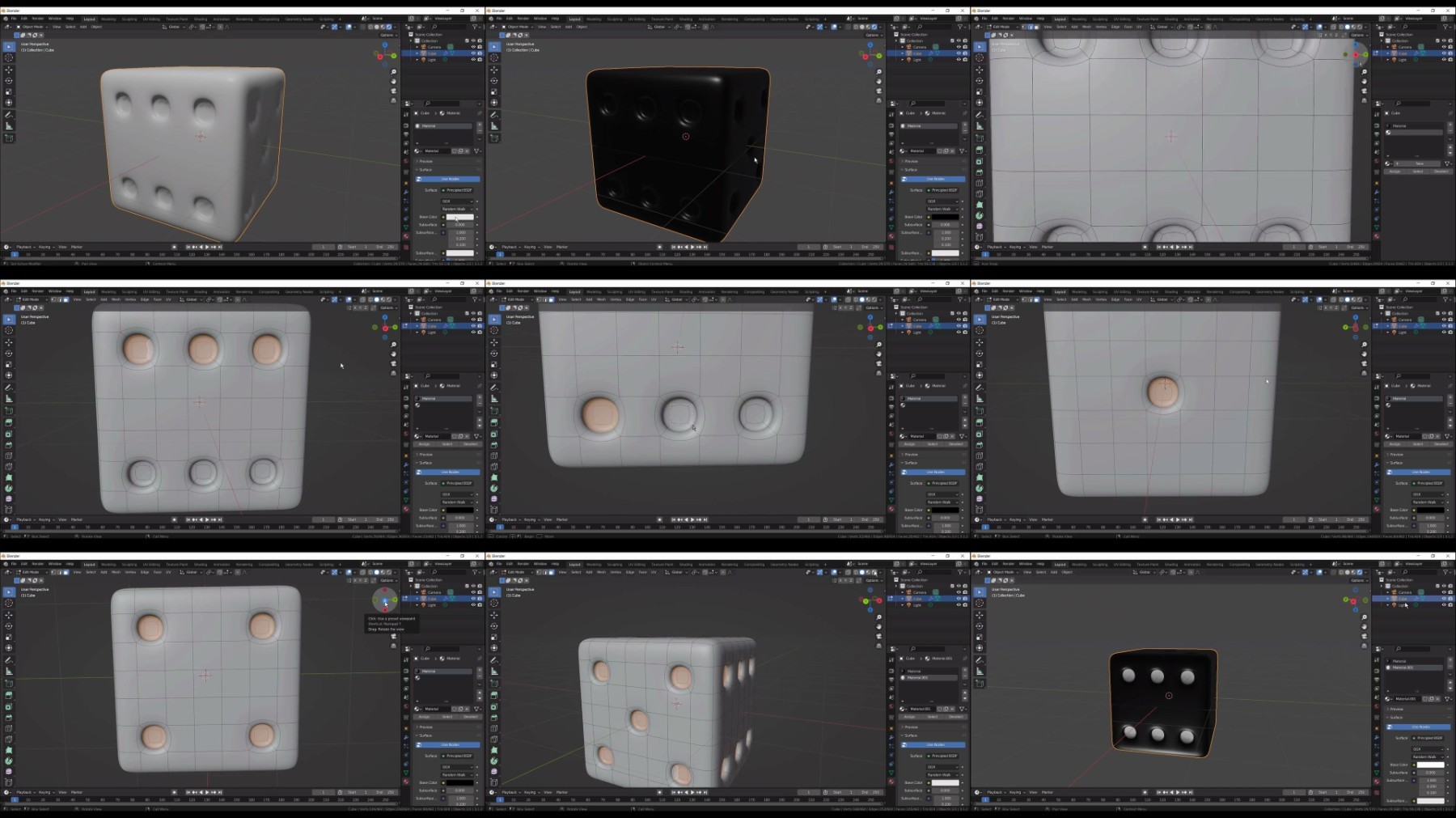Click Deselect button in window with single pip face
Image resolution: width=1456 pixels, height=818 pixels.
pyautogui.click(x=1441, y=444)
